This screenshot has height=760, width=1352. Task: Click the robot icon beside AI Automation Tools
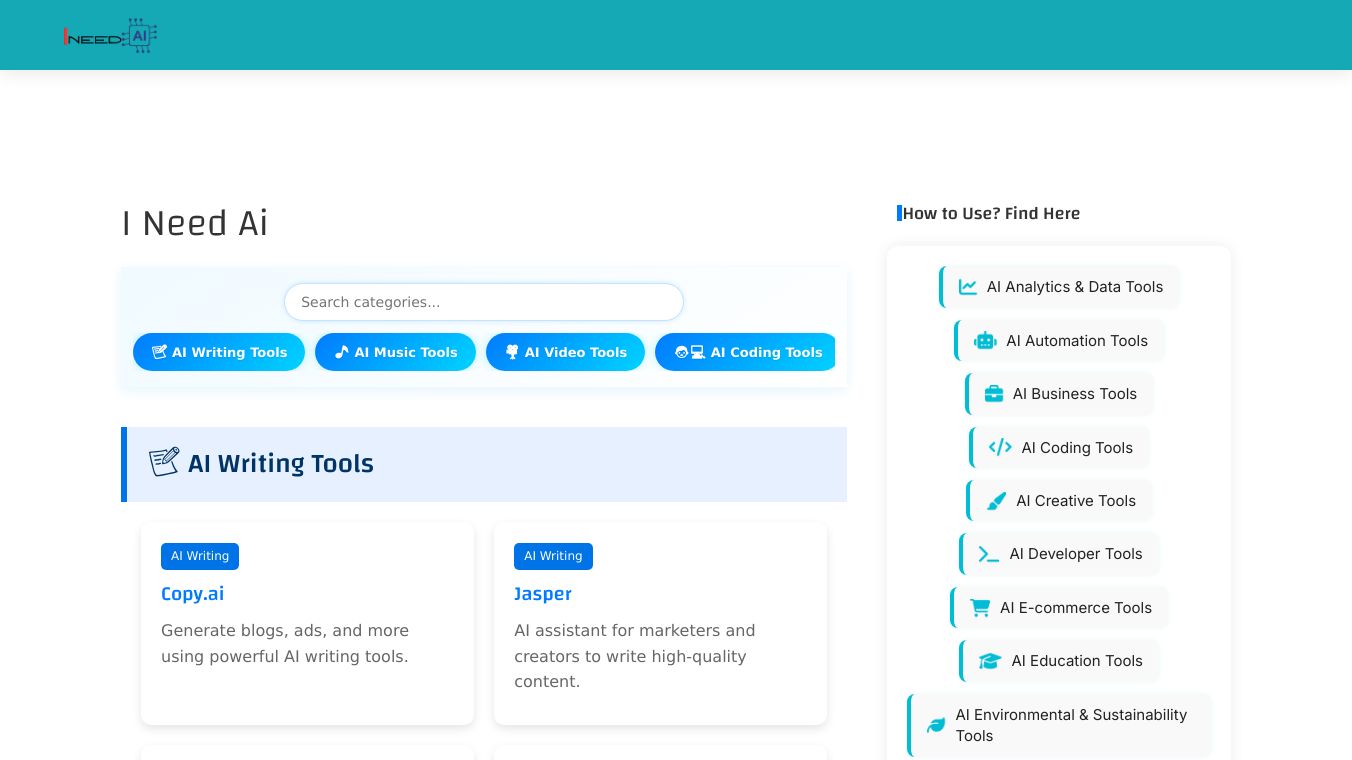pyautogui.click(x=985, y=341)
